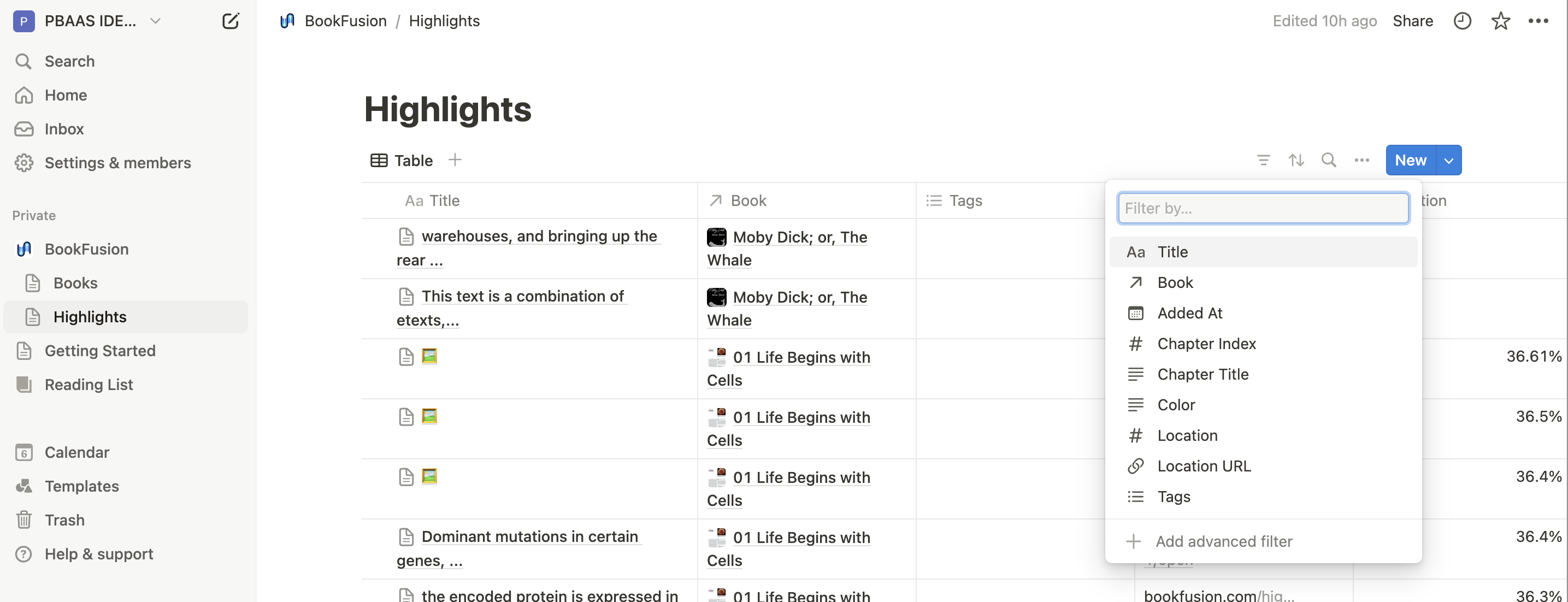
Task: Open page history via the clock icon
Action: (1463, 20)
